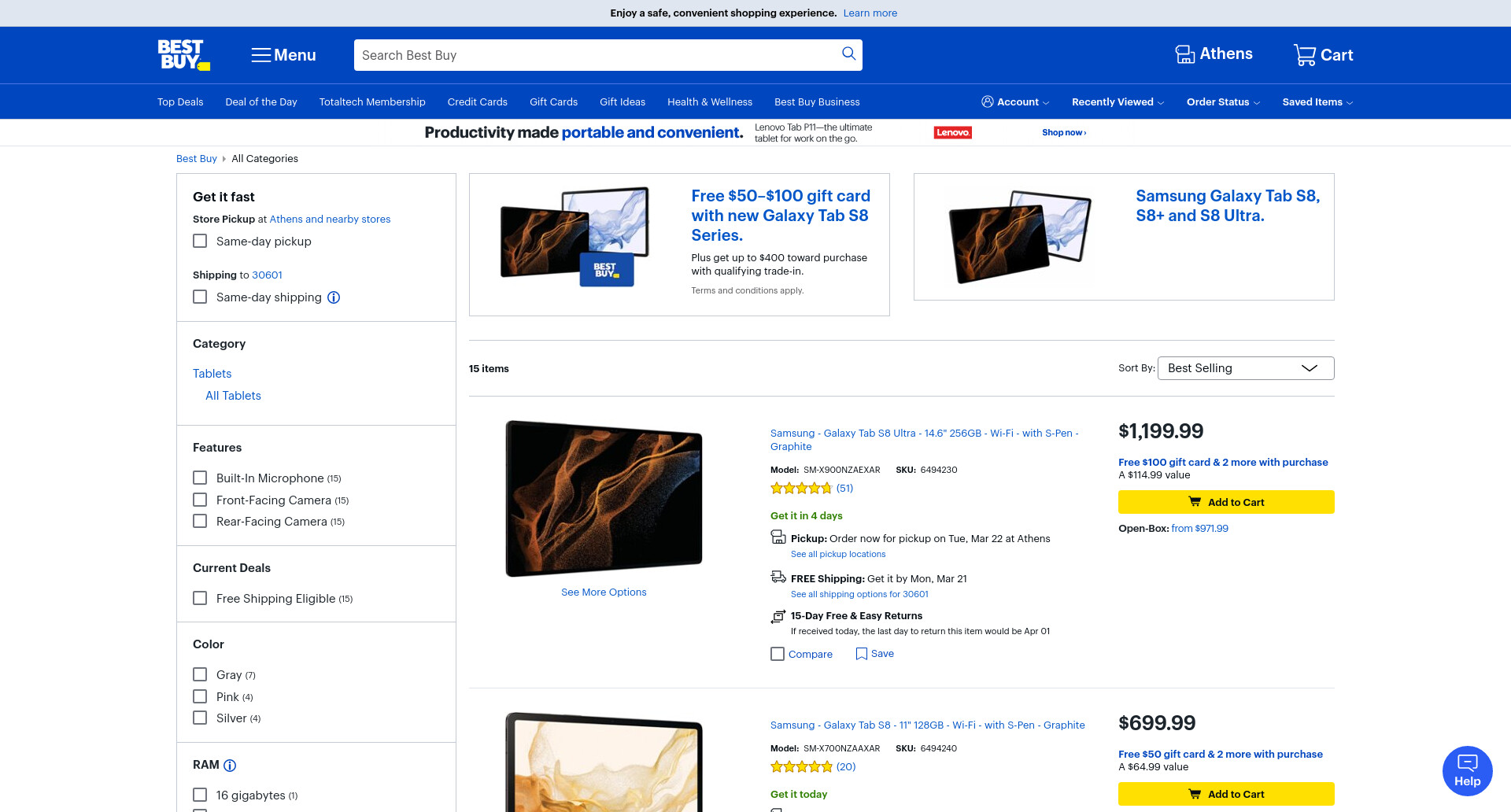This screenshot has height=812, width=1511.
Task: Open Gift Cards in navigation bar
Action: tap(553, 102)
